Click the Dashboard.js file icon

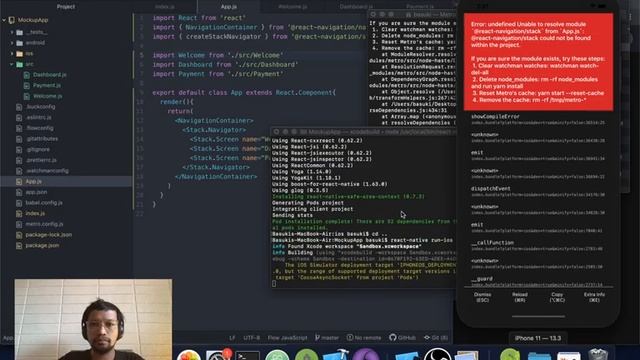click(x=27, y=75)
